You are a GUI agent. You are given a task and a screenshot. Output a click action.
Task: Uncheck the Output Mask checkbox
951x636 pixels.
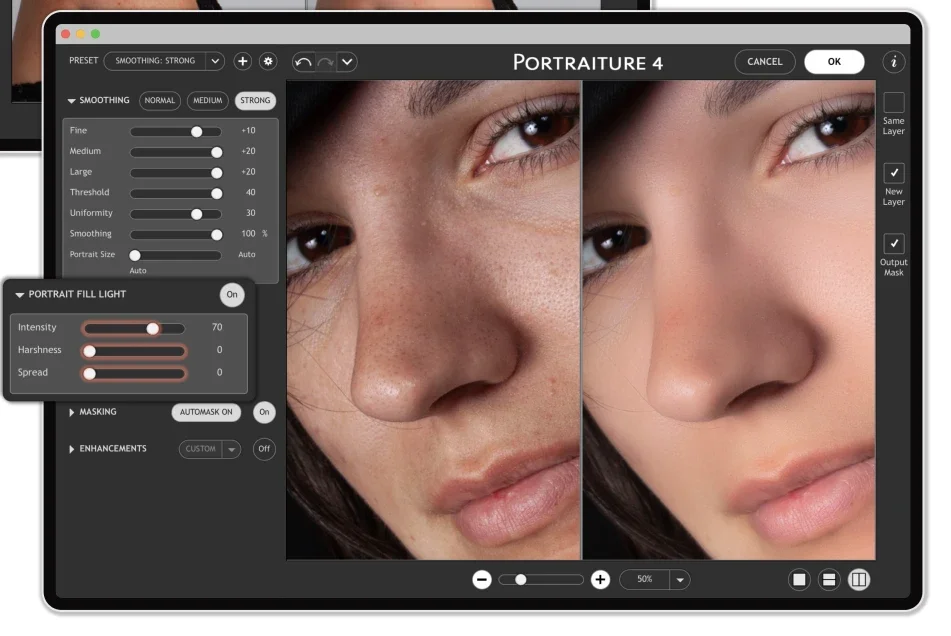tap(893, 244)
